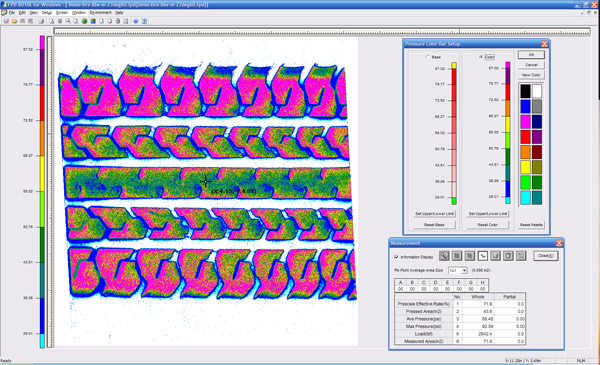This screenshot has width=600, height=365.
Task: Toggle the Information Display checkbox
Action: (396, 257)
